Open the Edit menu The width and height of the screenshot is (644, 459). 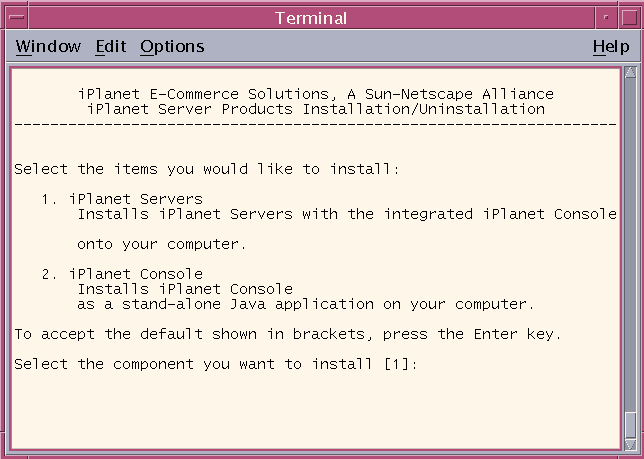click(111, 46)
